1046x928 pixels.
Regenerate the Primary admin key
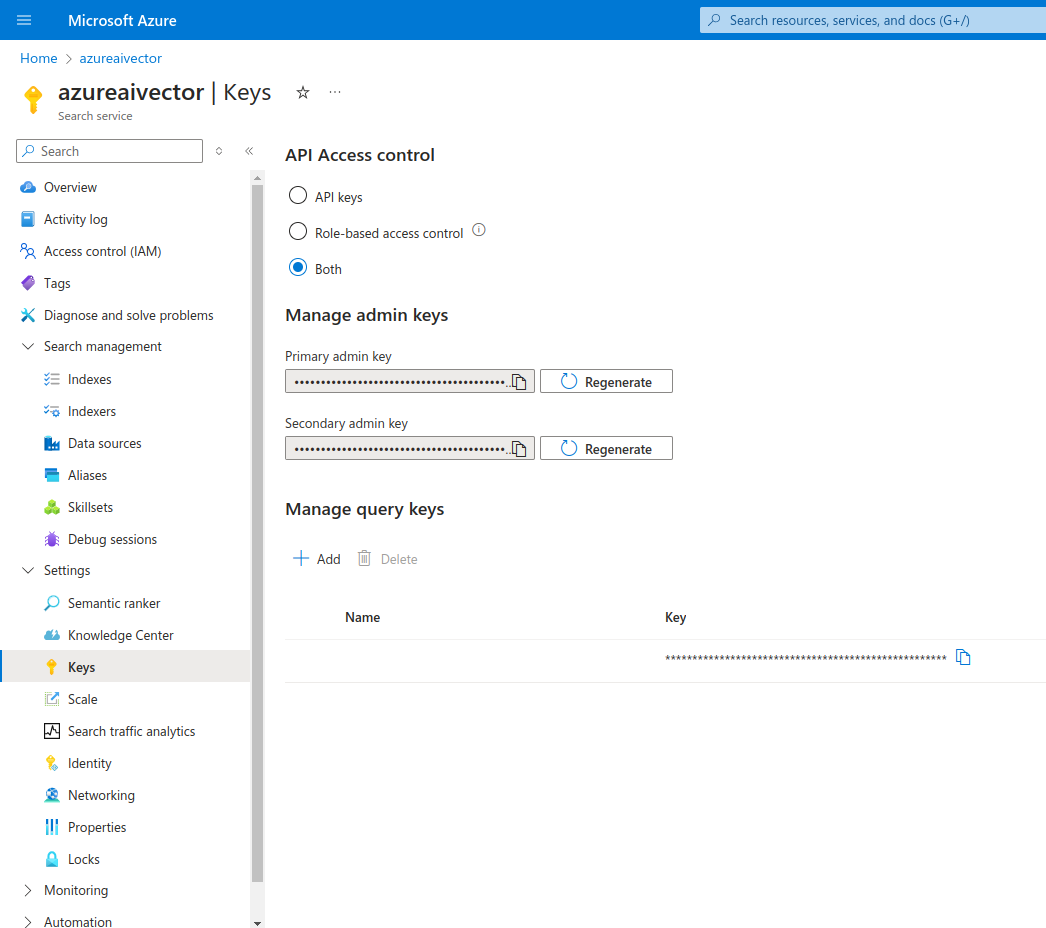point(606,381)
